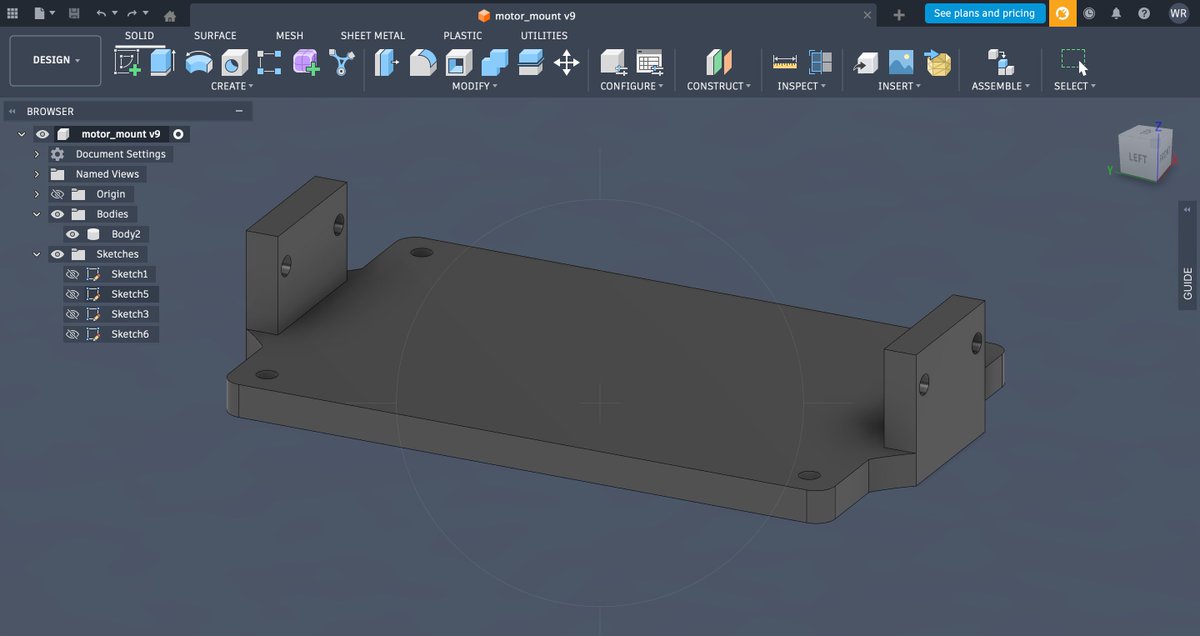
Task: Open the Data Panel grid icon
Action: coord(13,14)
